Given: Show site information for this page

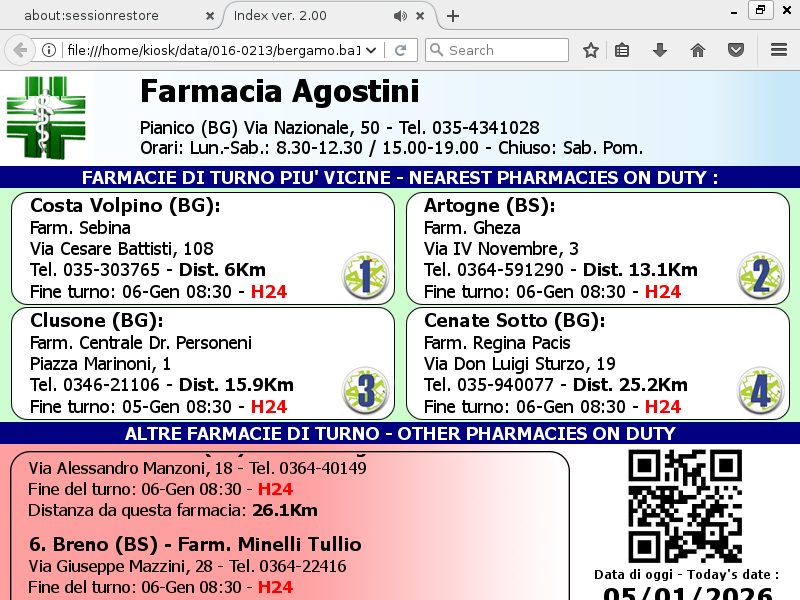Looking at the screenshot, I should coord(48,50).
